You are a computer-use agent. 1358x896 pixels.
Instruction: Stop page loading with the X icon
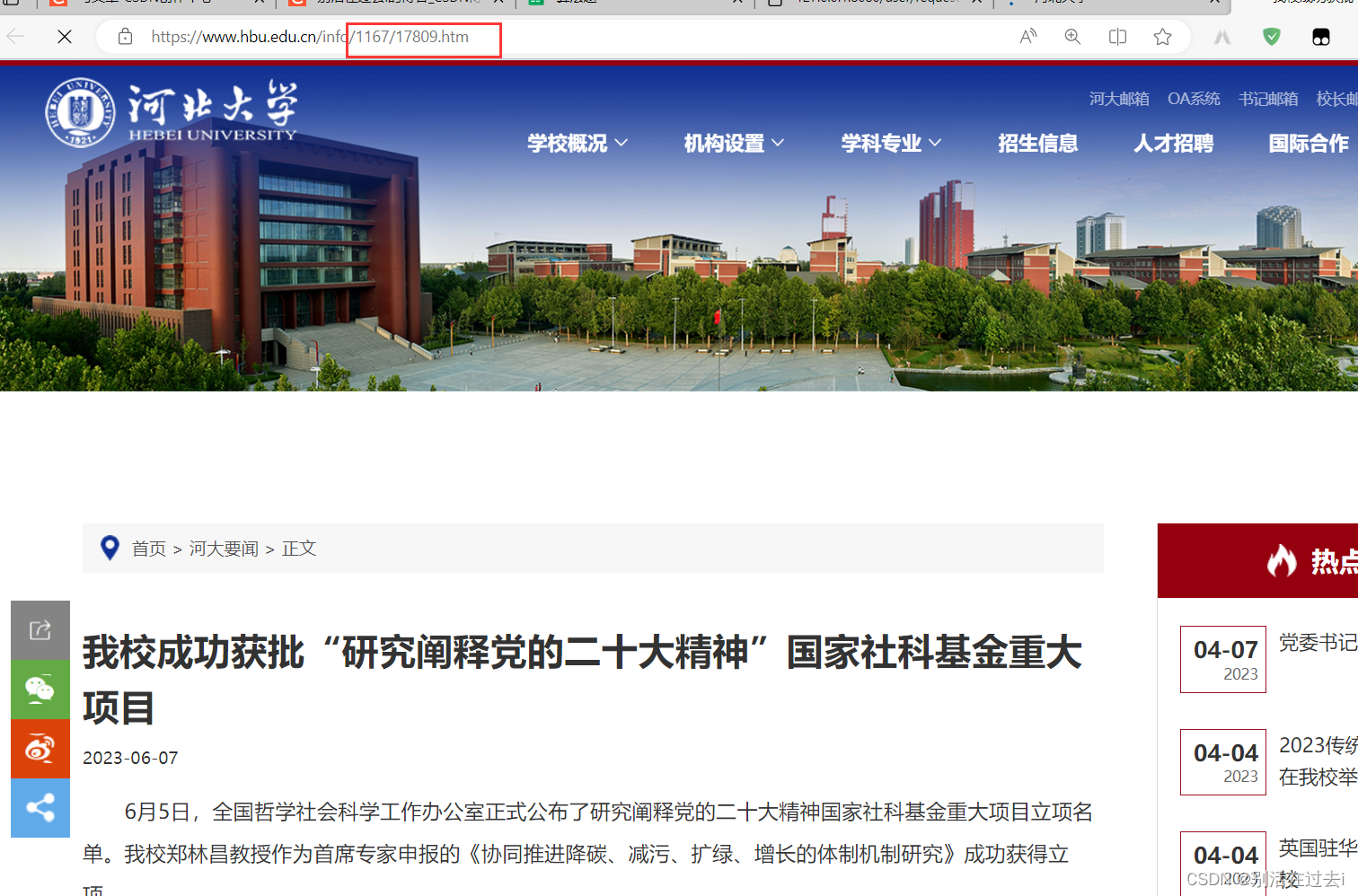coord(64,37)
